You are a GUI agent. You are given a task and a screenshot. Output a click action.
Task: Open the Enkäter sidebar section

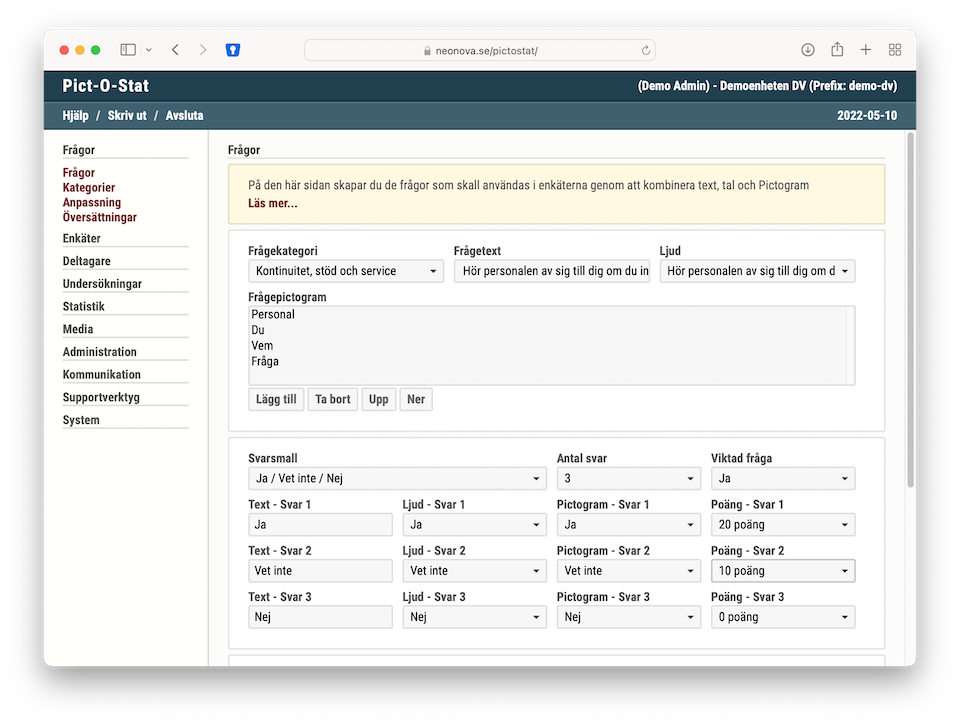82,239
